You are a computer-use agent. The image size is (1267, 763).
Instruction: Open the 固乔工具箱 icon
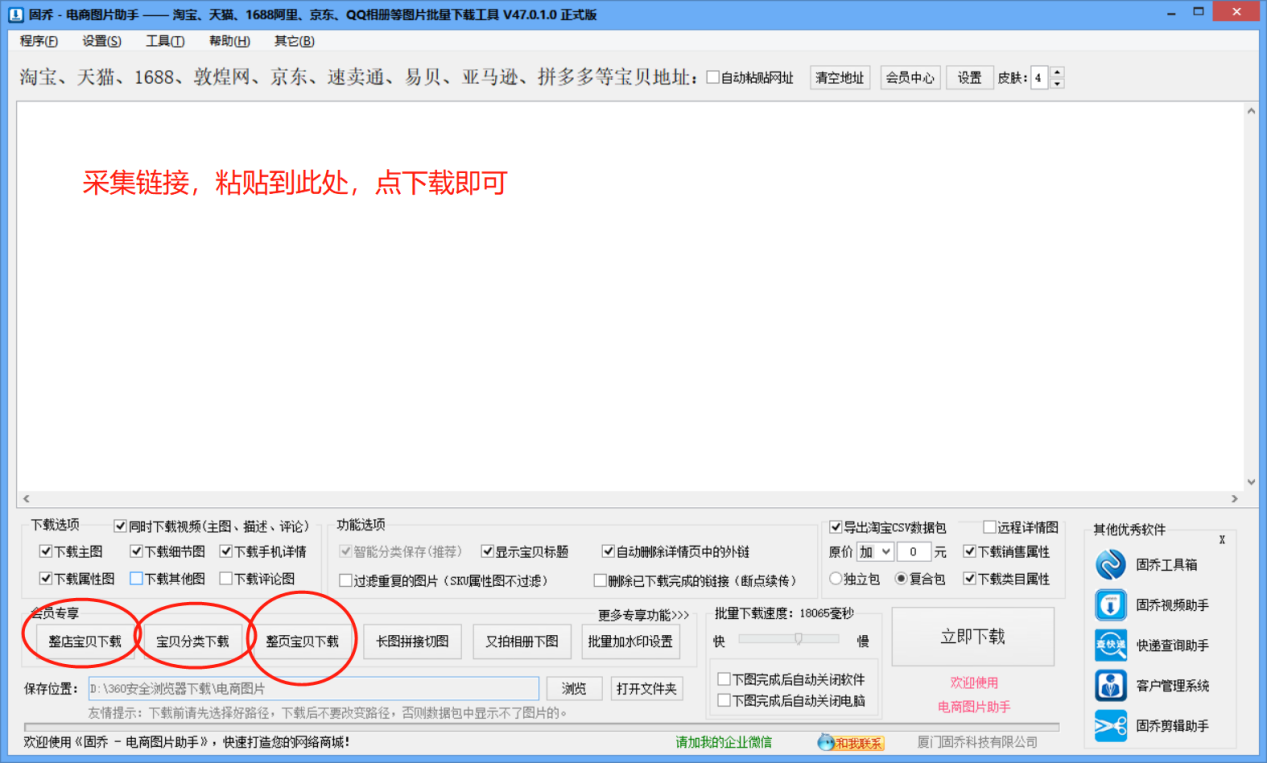(1111, 565)
